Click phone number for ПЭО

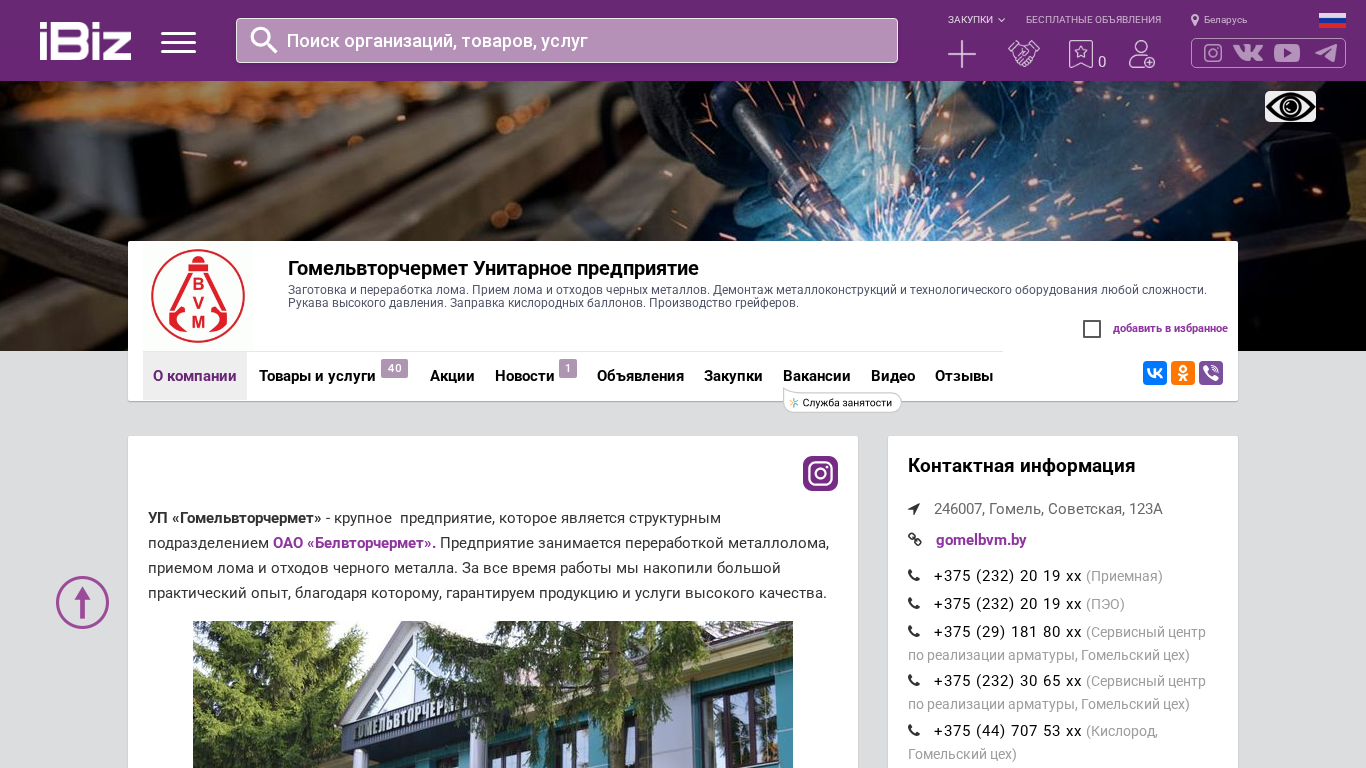1007,604
